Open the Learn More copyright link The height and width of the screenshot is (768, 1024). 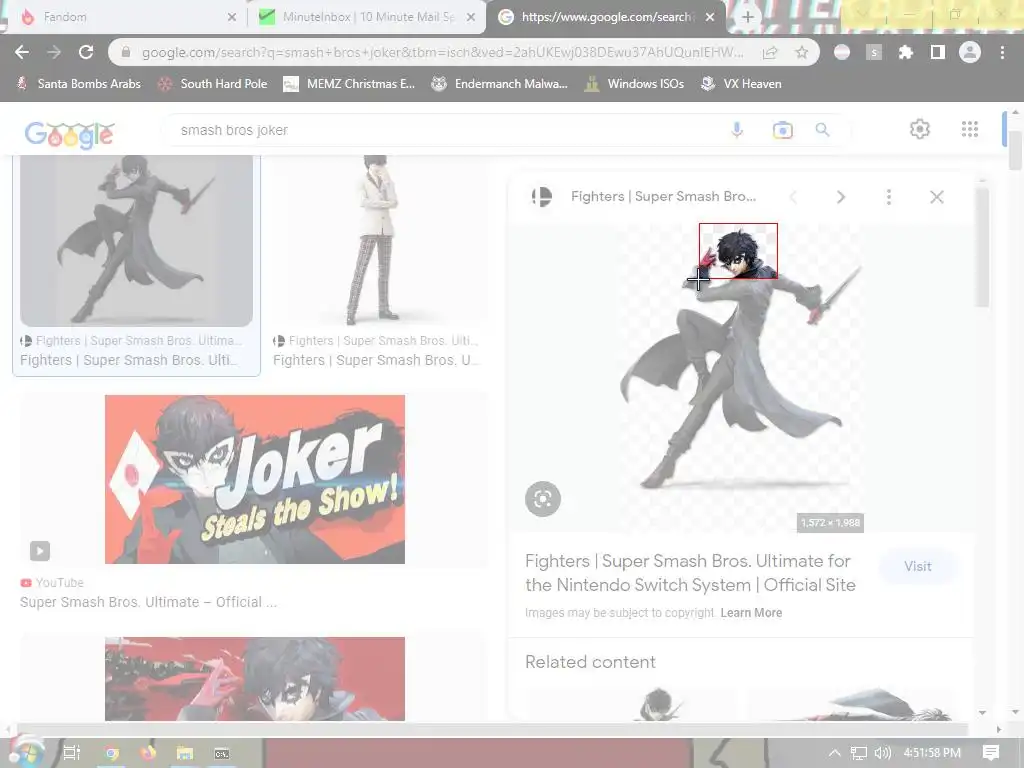[751, 613]
